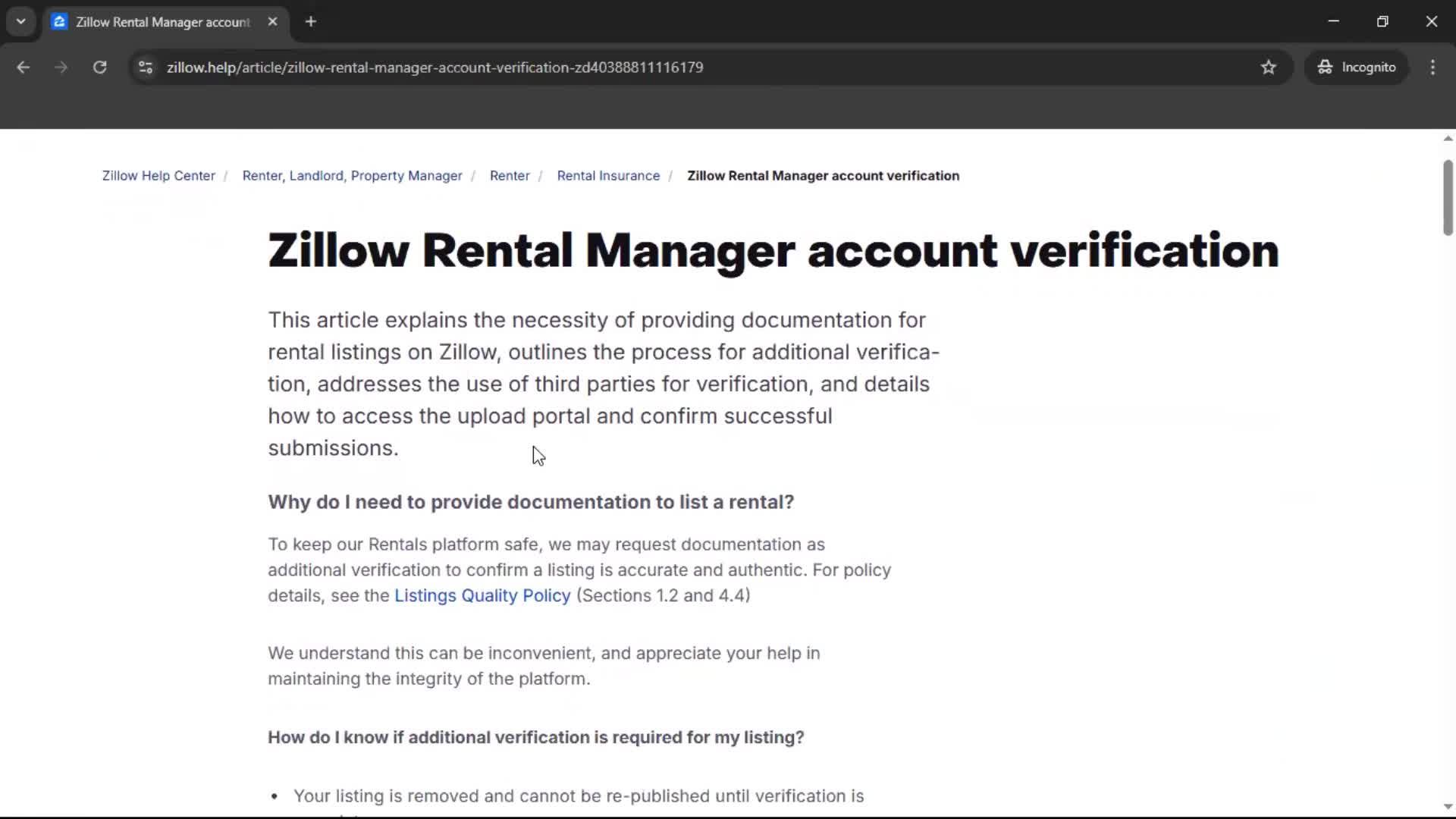Viewport: 1456px width, 819px height.
Task: Click the Incognito profile icon
Action: tap(1324, 67)
